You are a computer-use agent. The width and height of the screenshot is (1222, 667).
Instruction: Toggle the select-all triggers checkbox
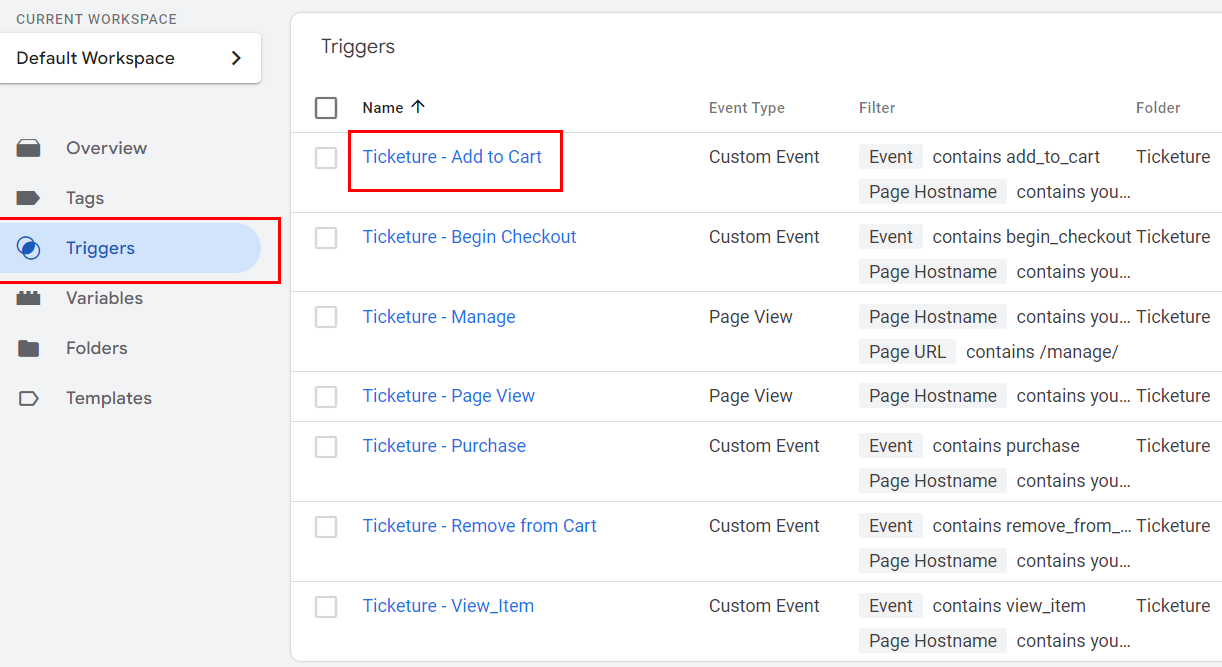tap(326, 108)
